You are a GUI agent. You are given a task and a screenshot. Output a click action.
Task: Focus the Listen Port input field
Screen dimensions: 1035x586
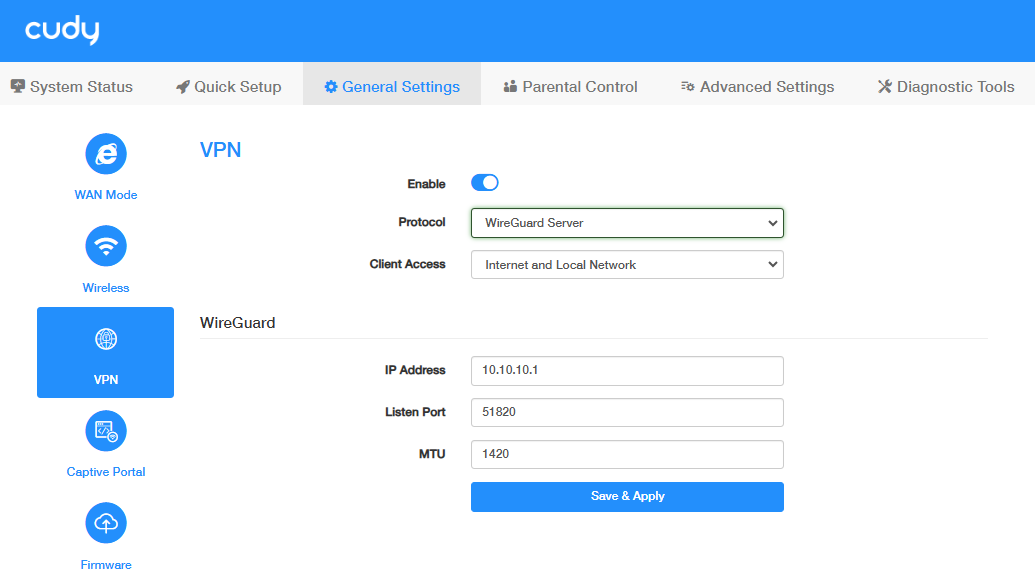627,412
